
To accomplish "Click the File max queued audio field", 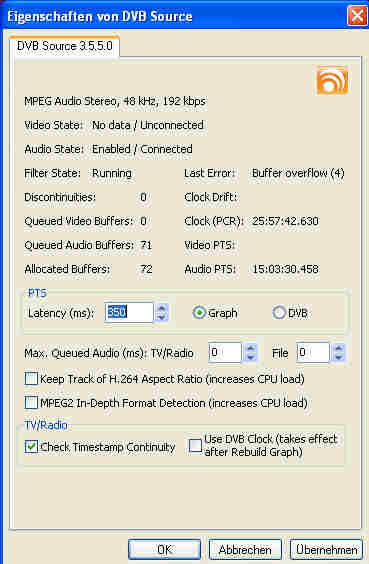I will (x=313, y=352).
